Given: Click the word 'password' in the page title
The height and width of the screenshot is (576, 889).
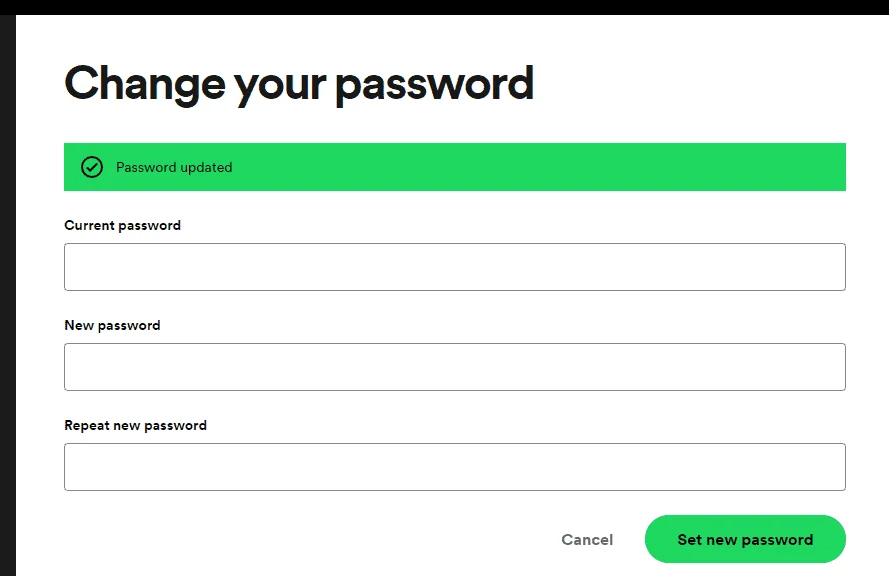Looking at the screenshot, I should click(x=435, y=85).
